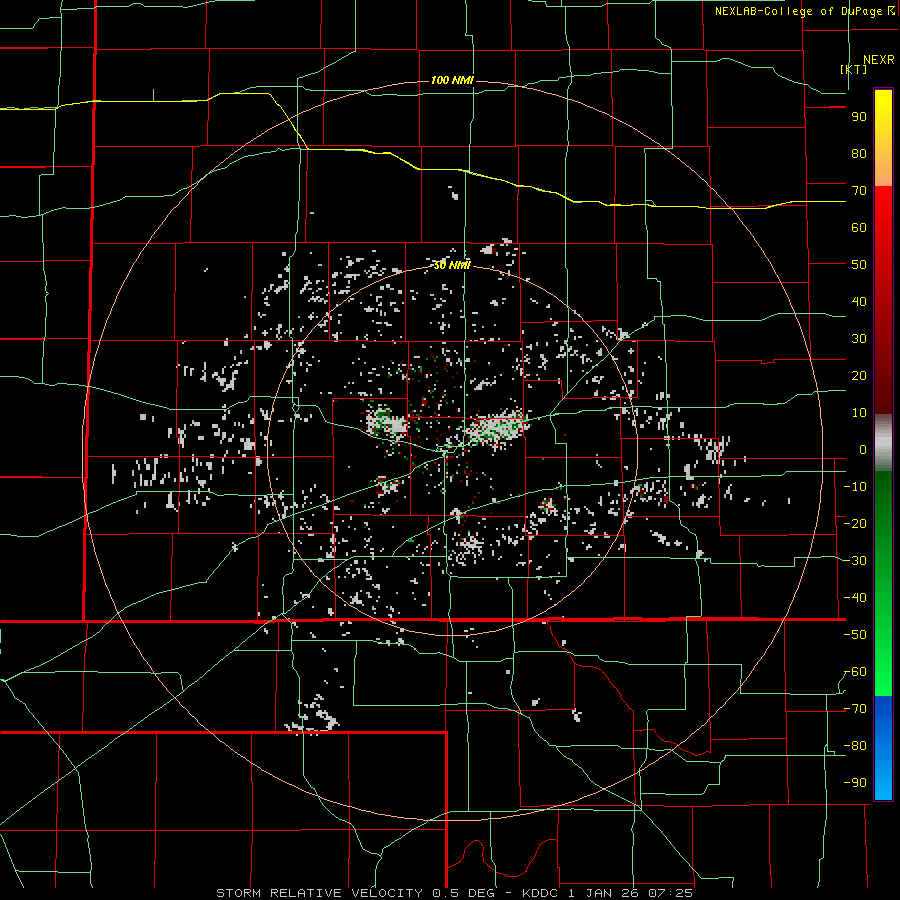
Task: Click the -10 value on velocity scale
Action: click(855, 487)
